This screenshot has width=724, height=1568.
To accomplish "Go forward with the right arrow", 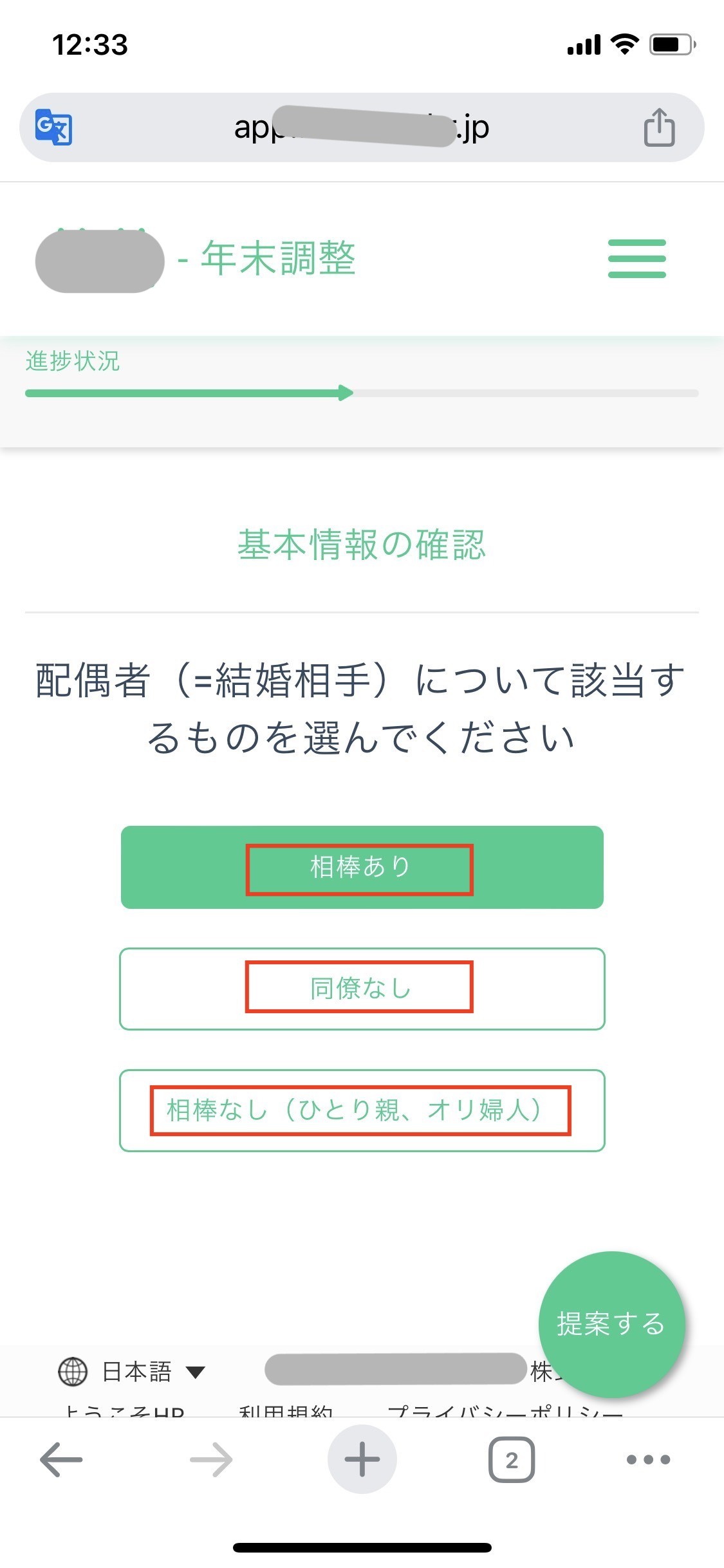I will (x=211, y=1459).
